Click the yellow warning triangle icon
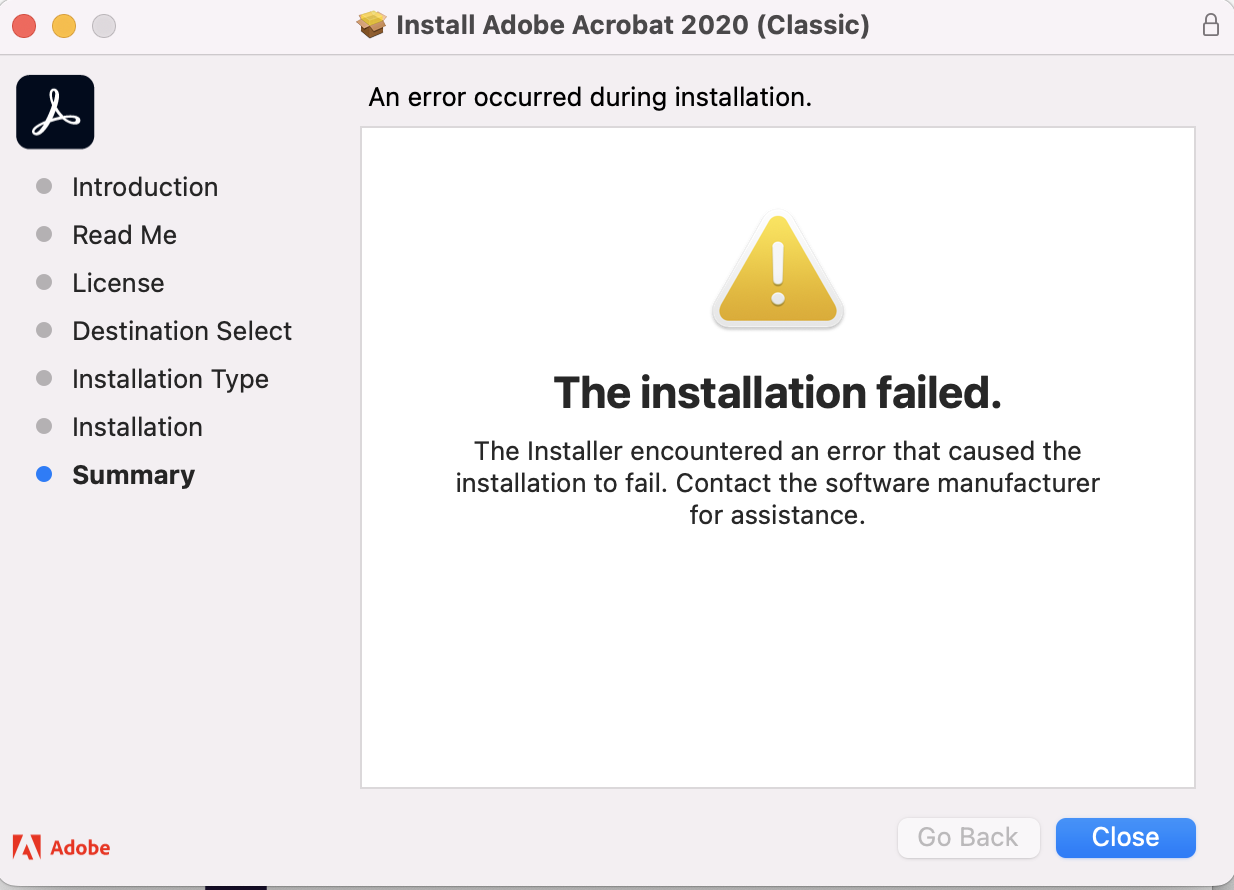This screenshot has height=890, width=1234. point(777,270)
